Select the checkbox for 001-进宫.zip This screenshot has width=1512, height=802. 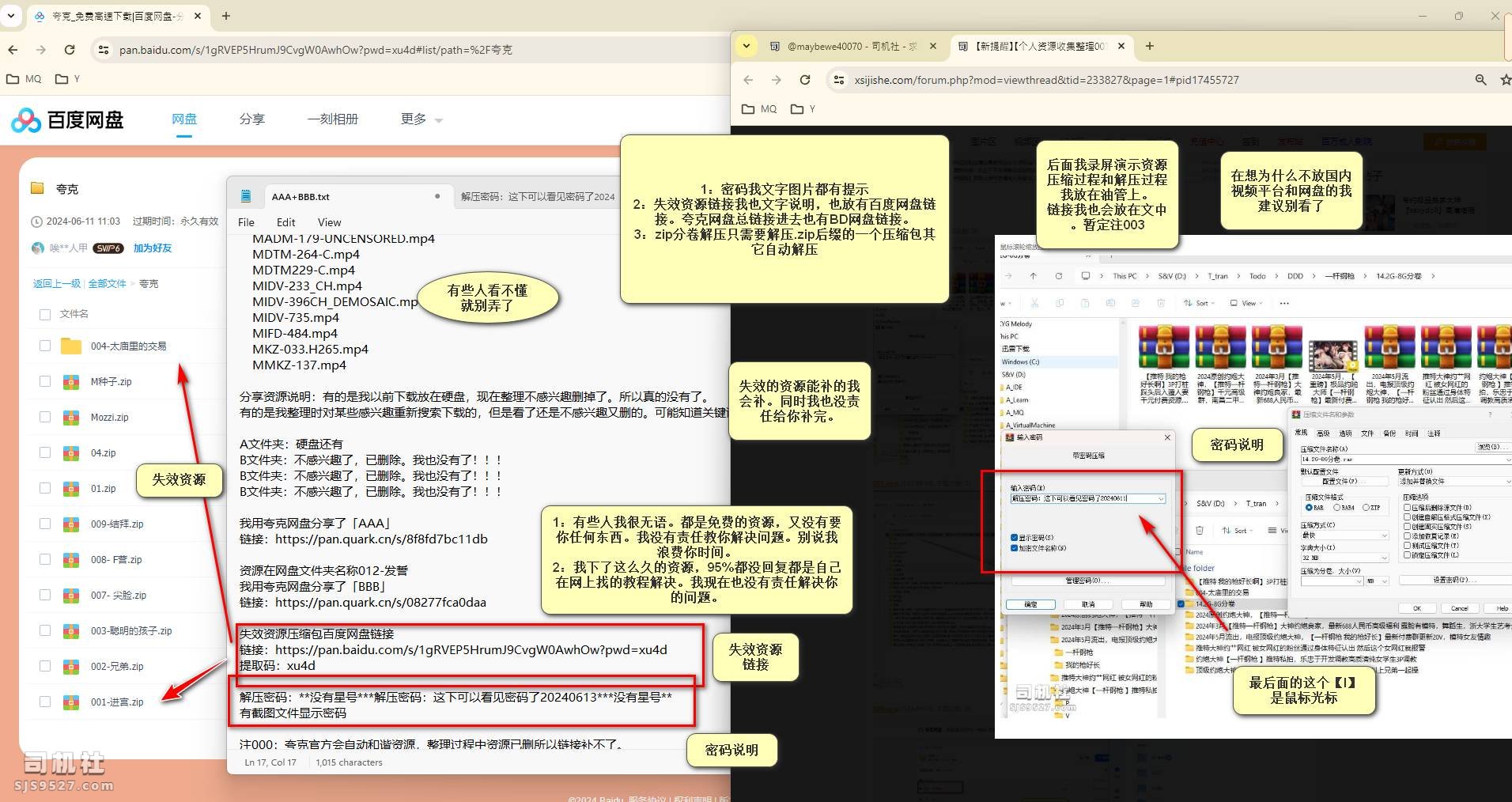coord(45,702)
